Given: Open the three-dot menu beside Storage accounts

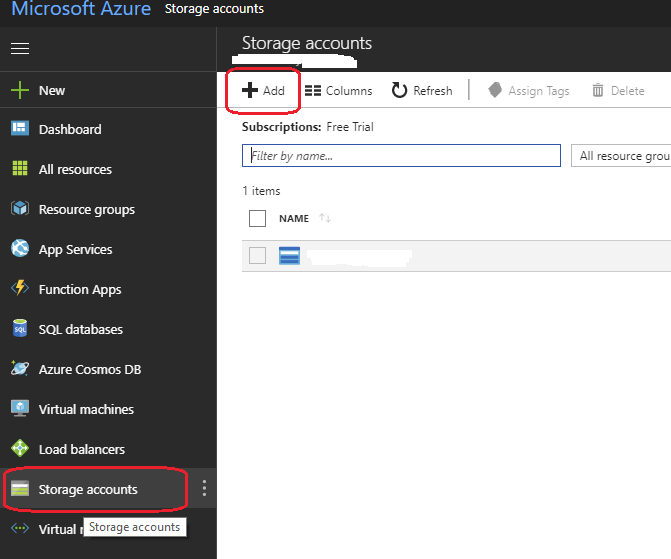Looking at the screenshot, I should coord(204,488).
